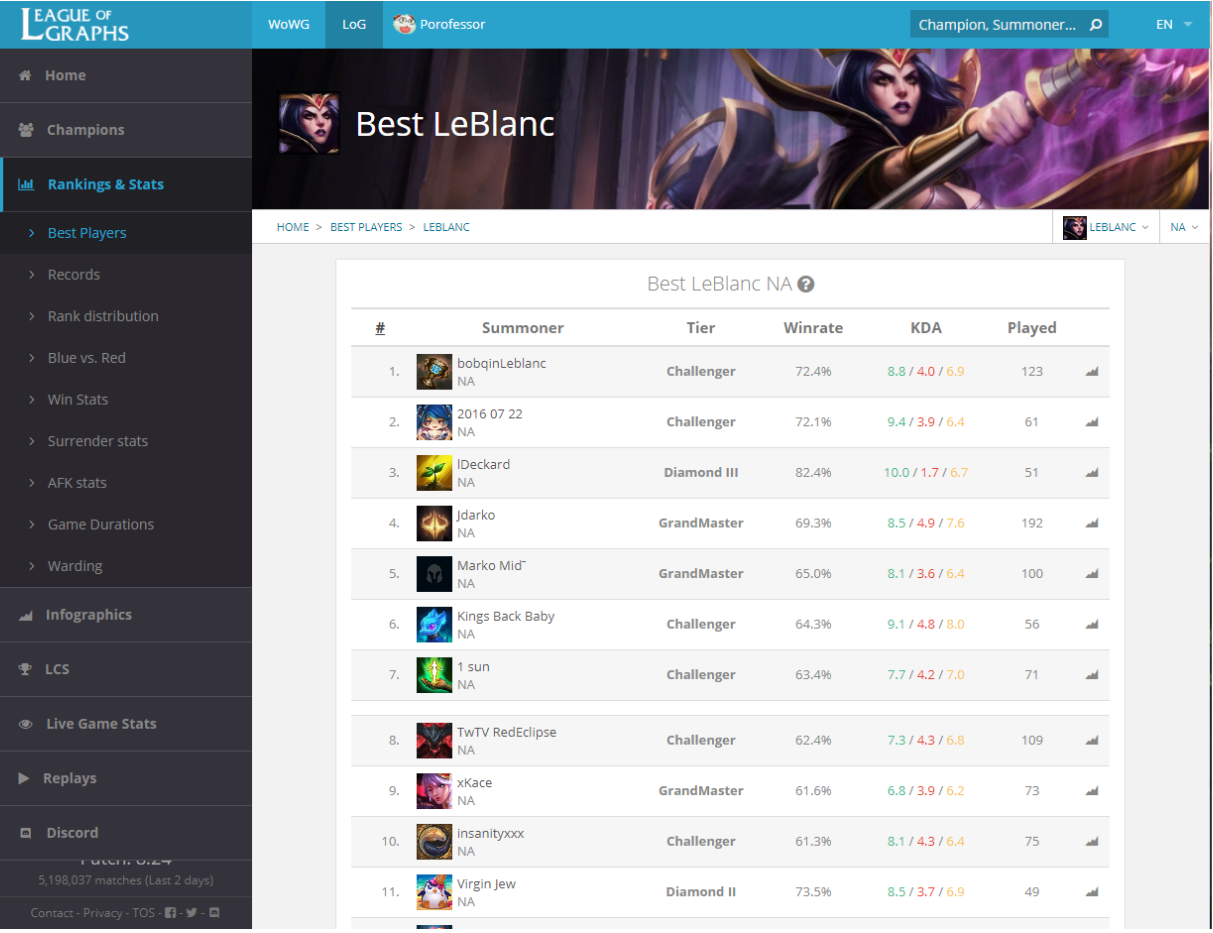Screen dimensions: 1213x933
Task: Open graph icon for Marko Mid row
Action: point(1091,573)
